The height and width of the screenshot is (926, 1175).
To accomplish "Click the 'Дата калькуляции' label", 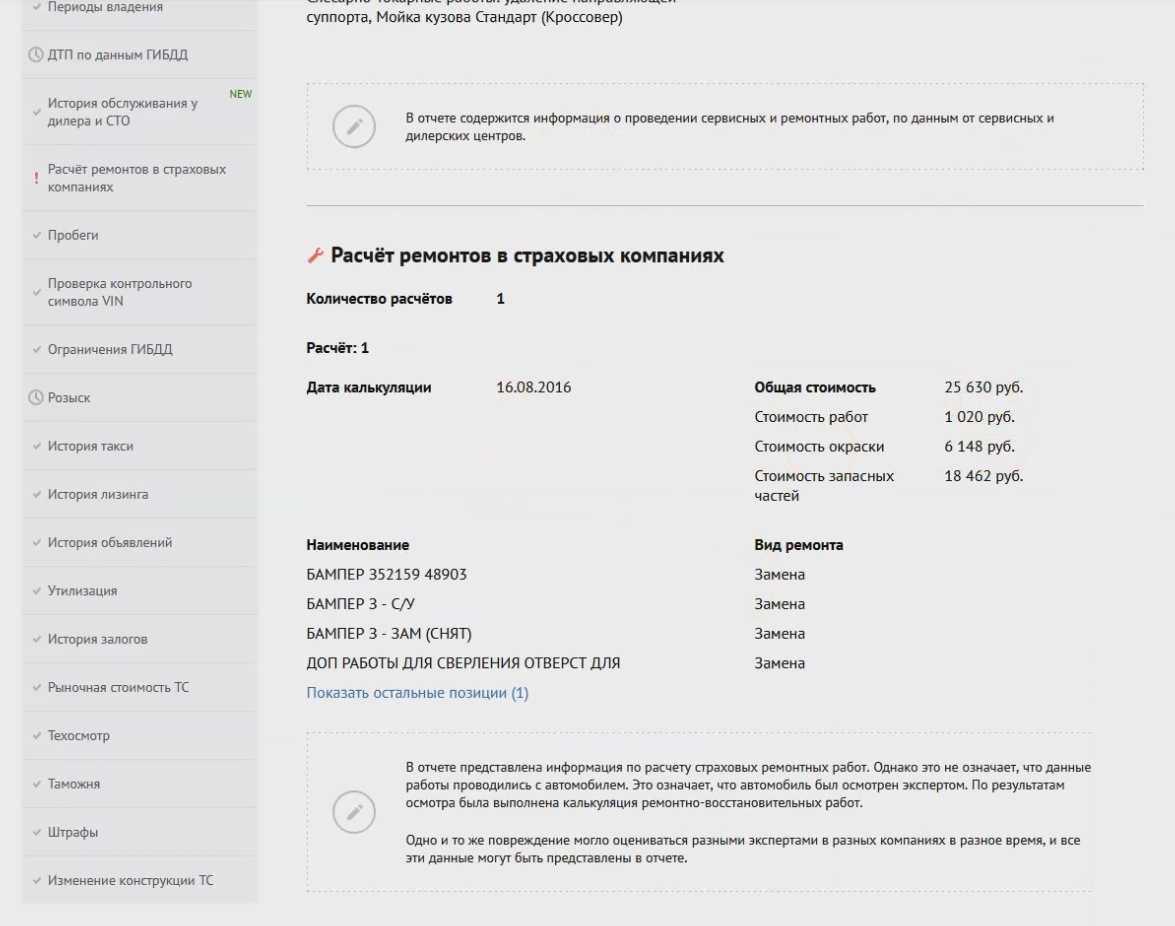I will 369,387.
